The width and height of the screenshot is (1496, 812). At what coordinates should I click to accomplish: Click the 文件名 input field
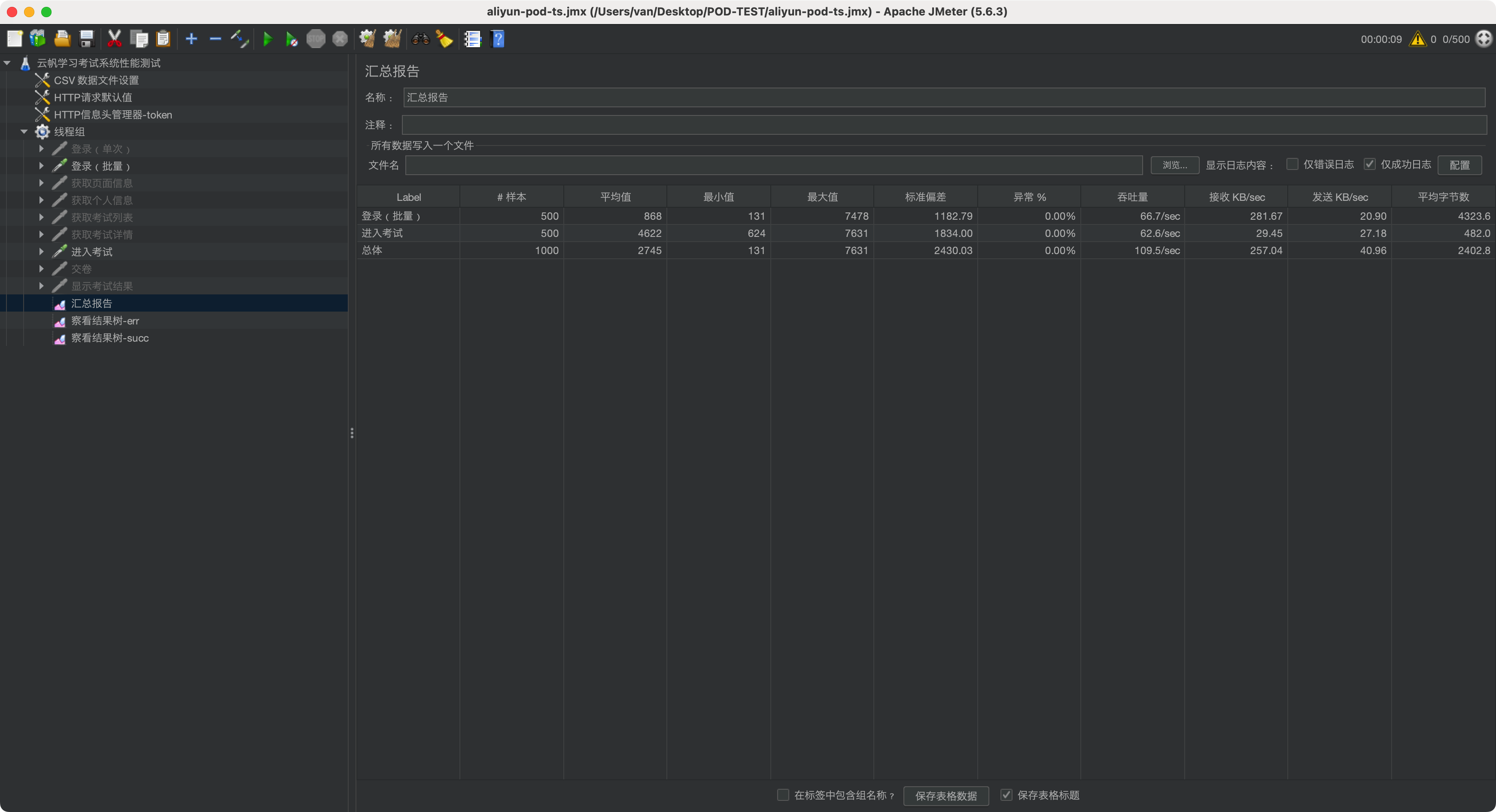point(774,165)
